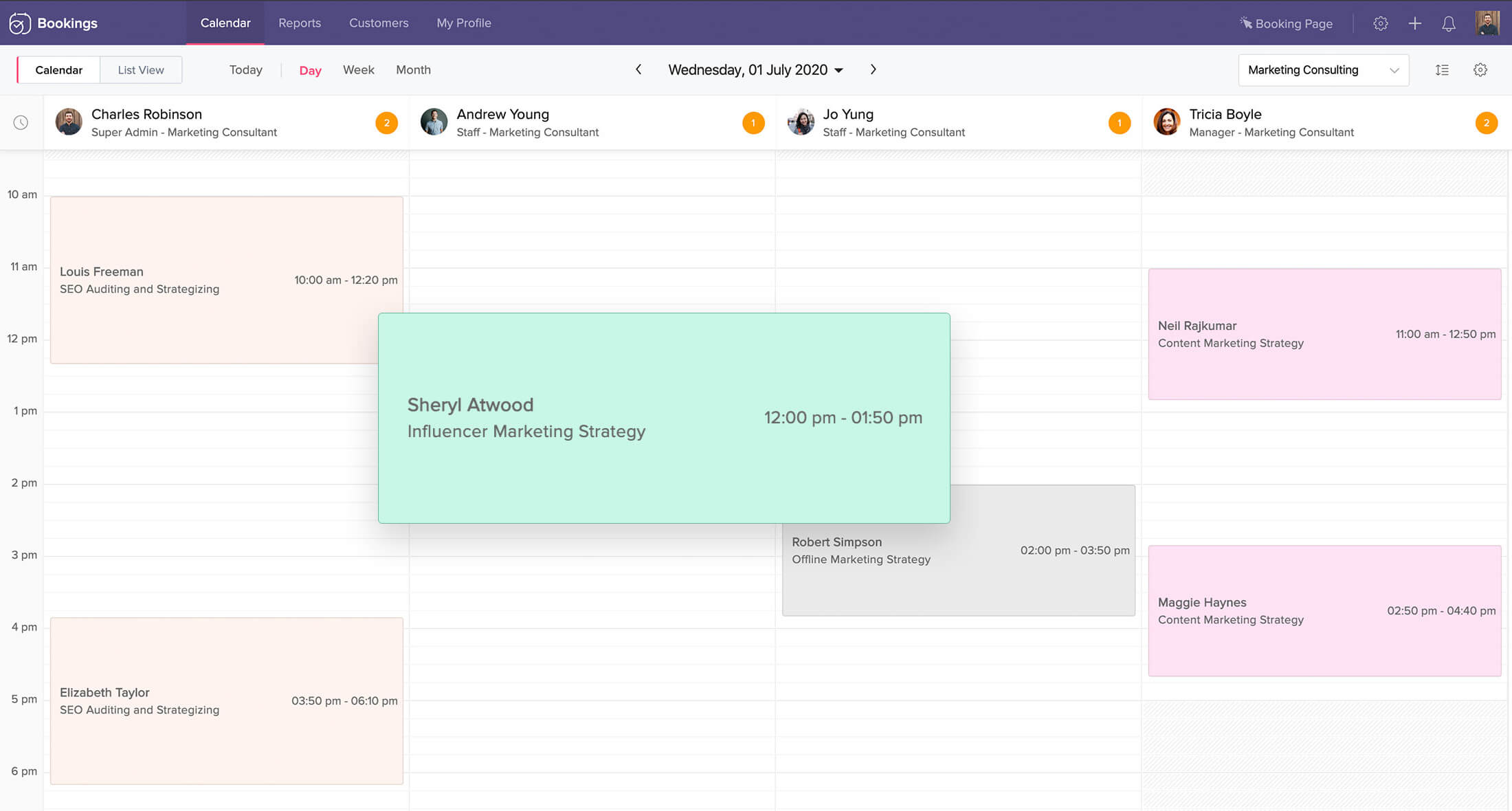Open the Customers tab
The image size is (1512, 811).
pos(379,23)
